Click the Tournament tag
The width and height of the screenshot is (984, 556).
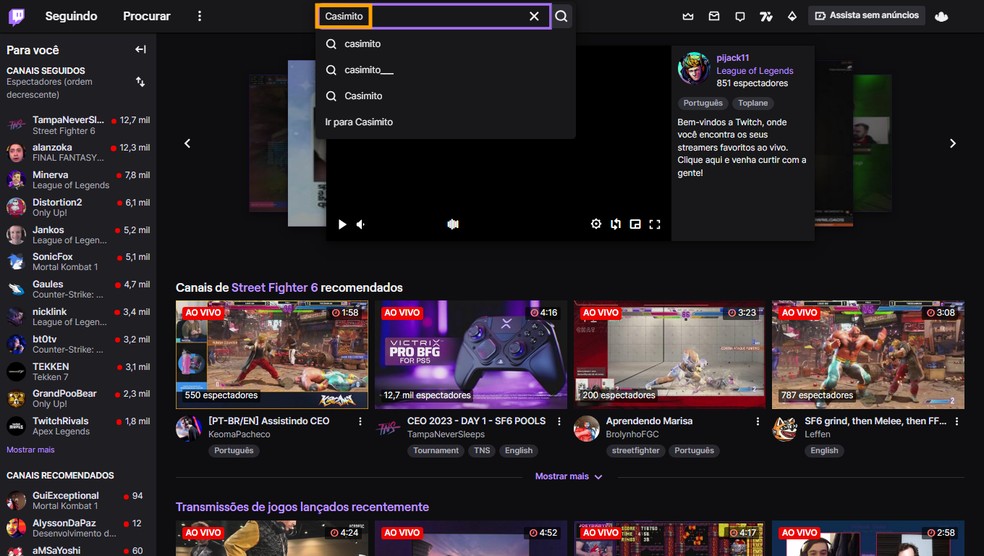click(436, 451)
